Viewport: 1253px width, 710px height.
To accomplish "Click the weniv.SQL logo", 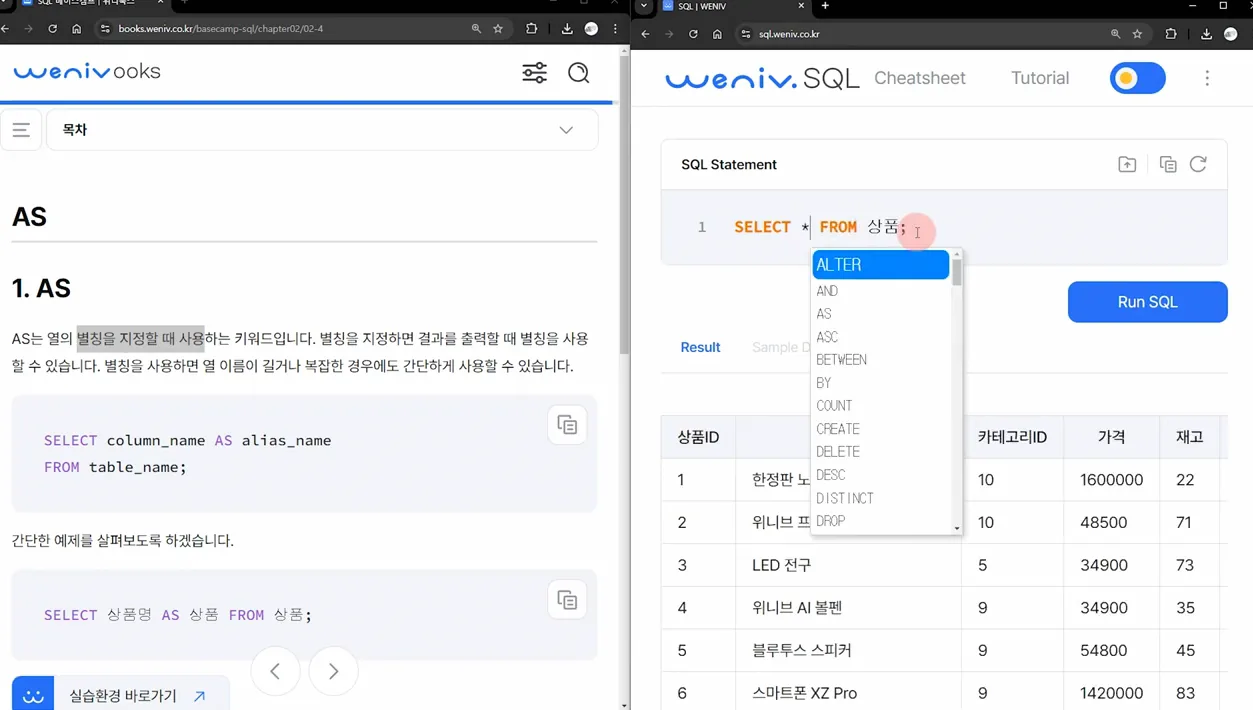I will click(762, 78).
